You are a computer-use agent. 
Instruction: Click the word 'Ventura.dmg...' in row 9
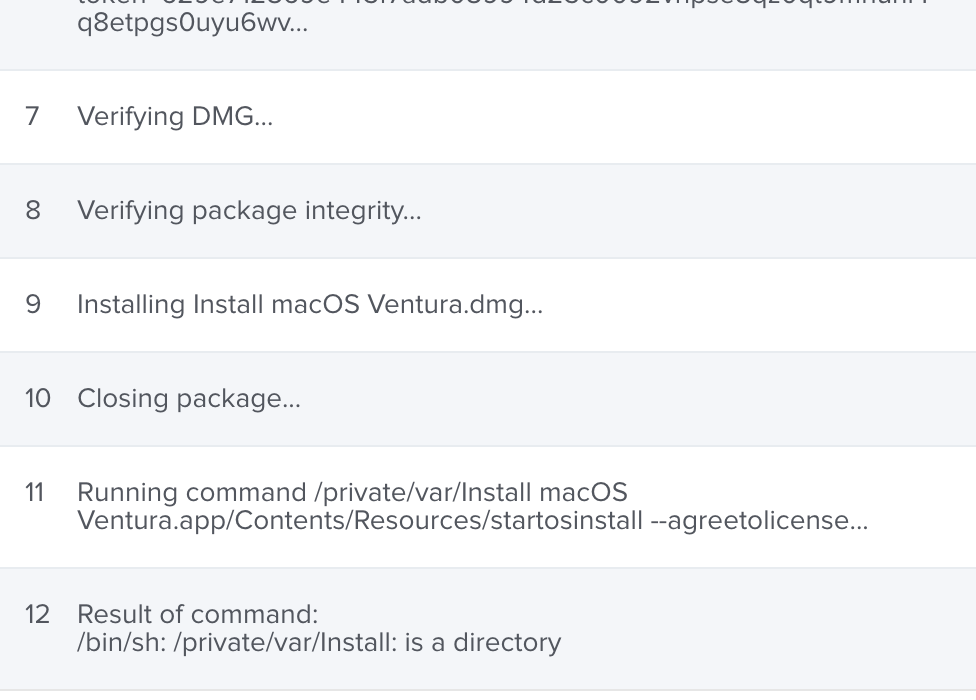point(455,304)
